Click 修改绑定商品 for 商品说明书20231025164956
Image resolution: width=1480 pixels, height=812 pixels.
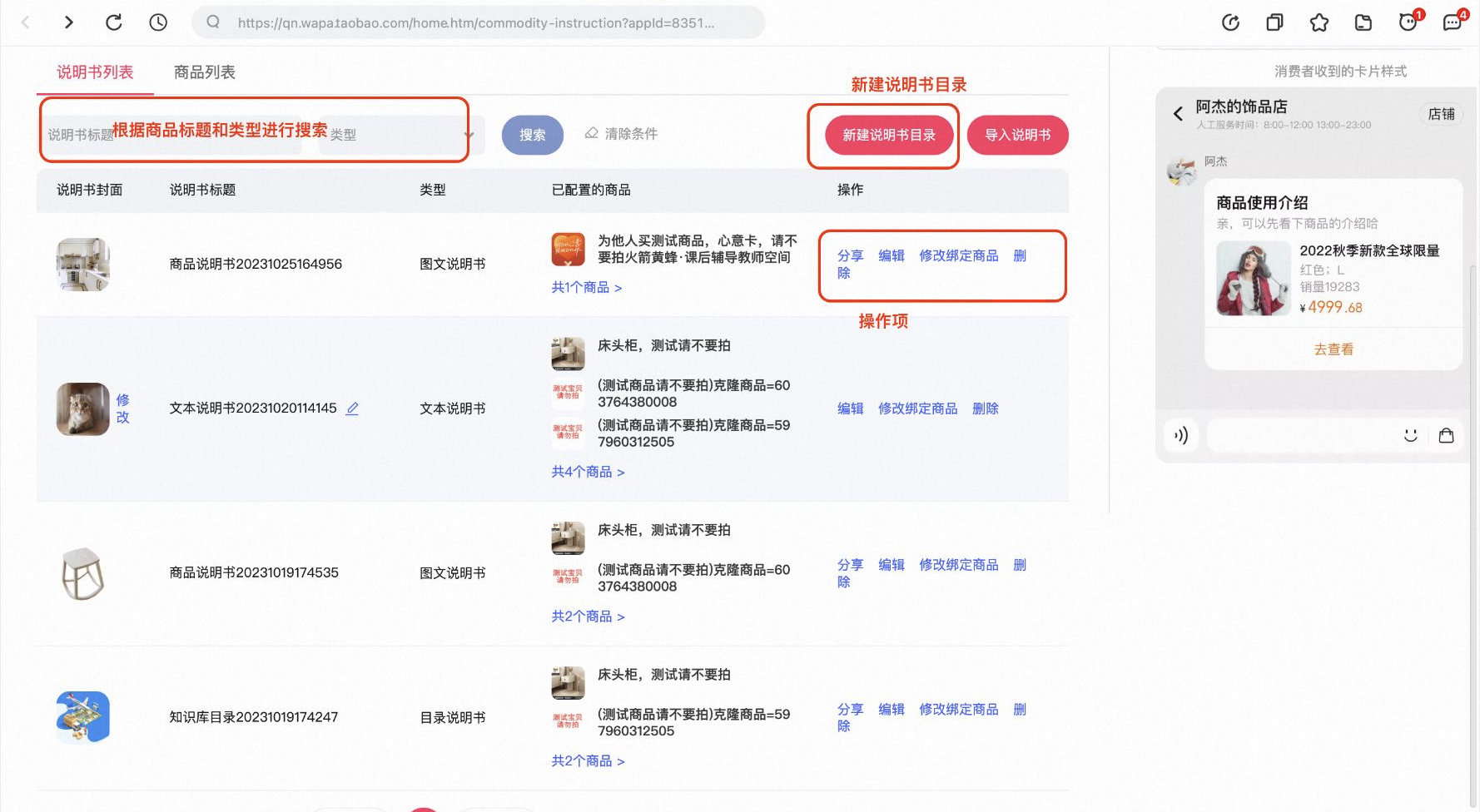[x=959, y=255]
